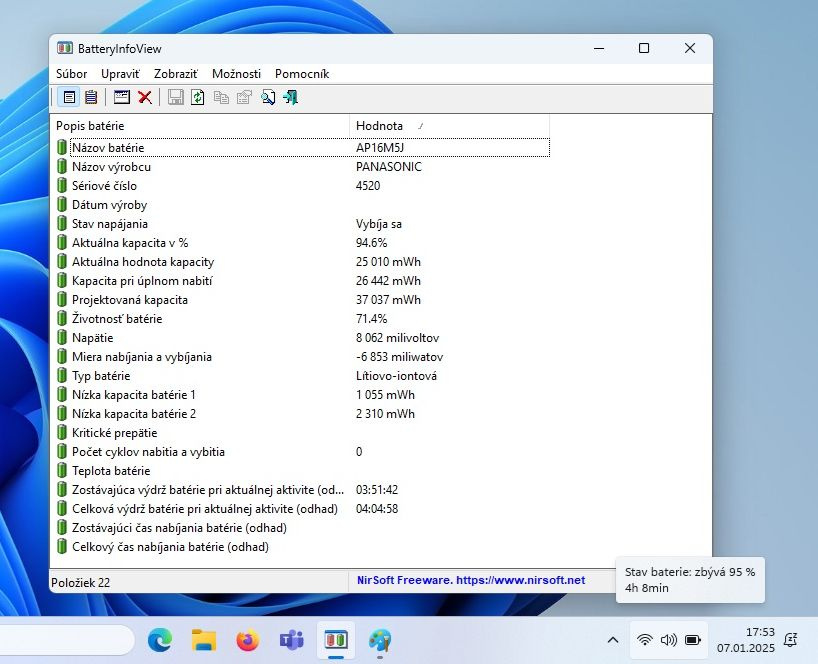Open the Možnosti menu
Screen dimensions: 818x664
tap(236, 74)
